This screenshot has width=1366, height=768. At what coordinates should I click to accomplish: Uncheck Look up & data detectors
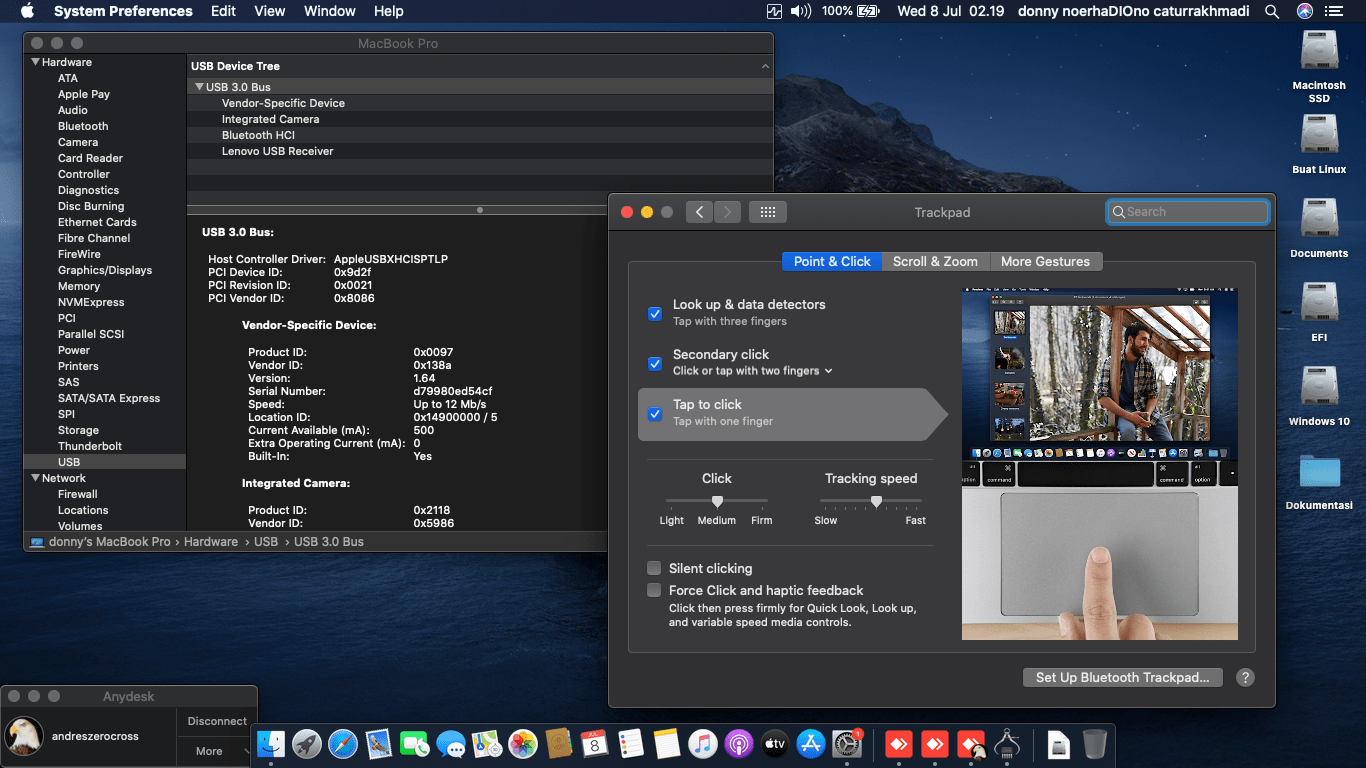(655, 313)
